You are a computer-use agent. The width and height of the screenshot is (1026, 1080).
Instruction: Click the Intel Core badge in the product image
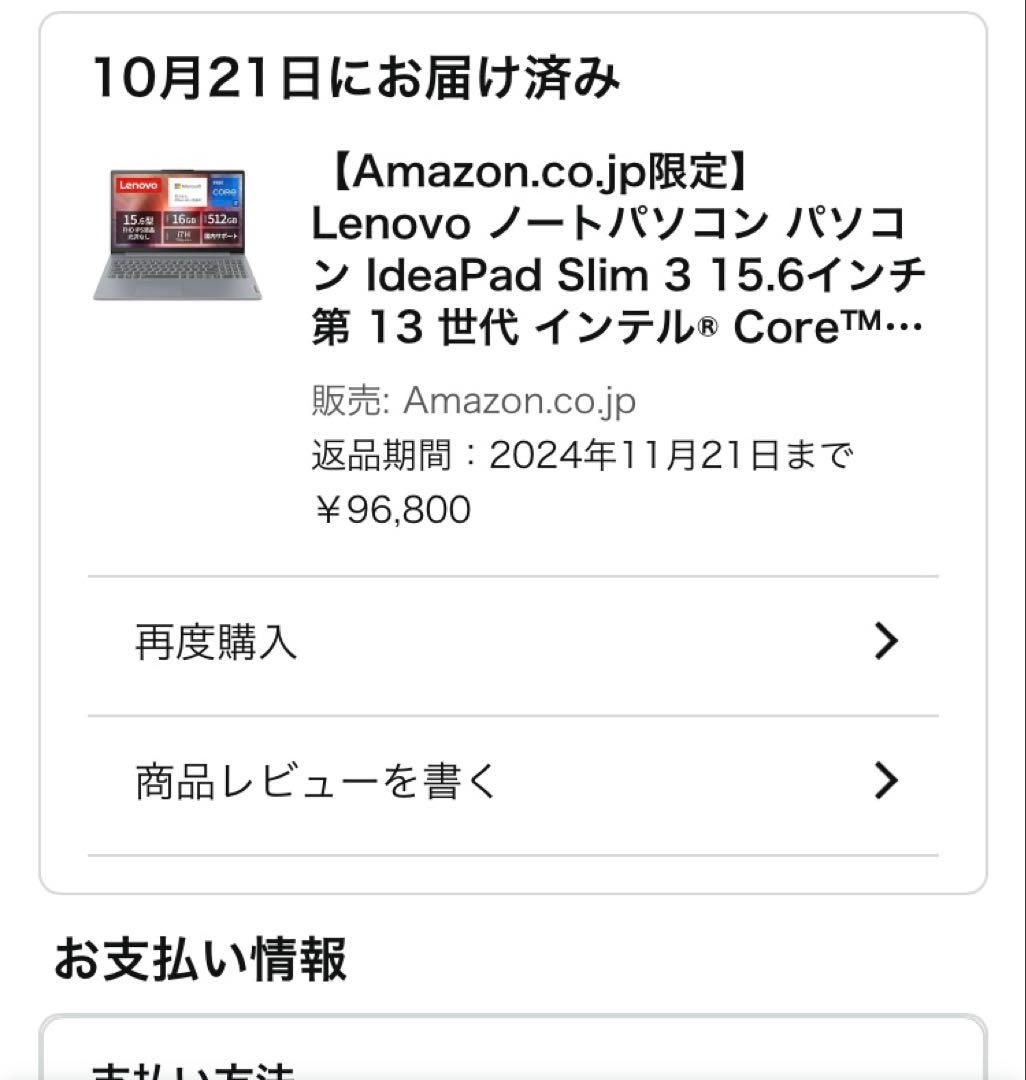tap(225, 191)
